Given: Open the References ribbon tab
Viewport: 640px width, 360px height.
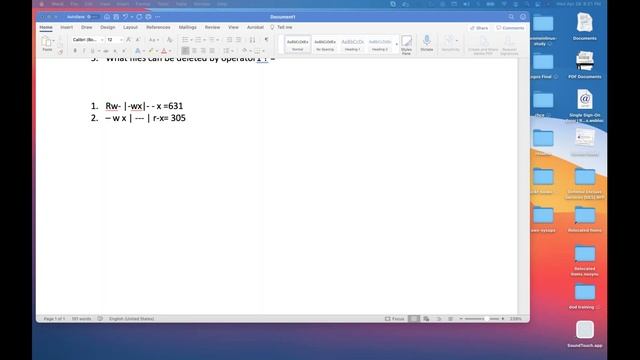Looking at the screenshot, I should (x=158, y=27).
